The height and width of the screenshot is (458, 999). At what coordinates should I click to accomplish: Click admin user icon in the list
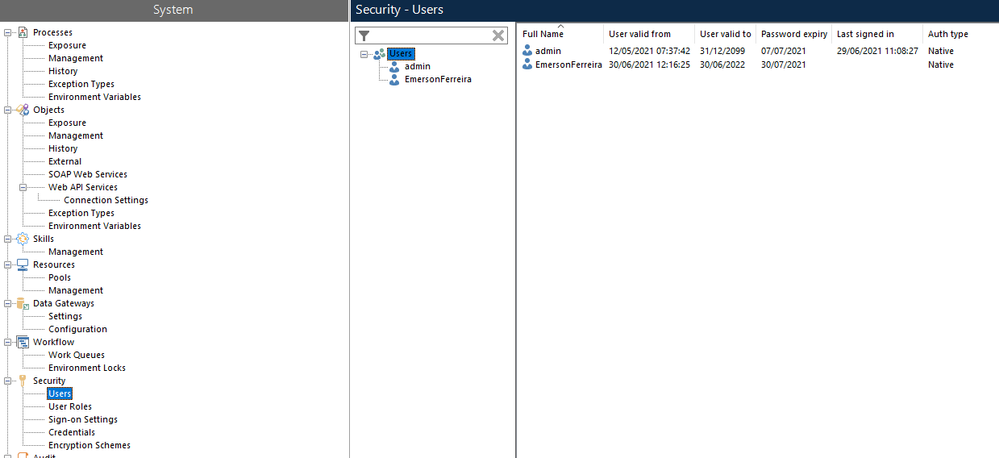tap(528, 51)
